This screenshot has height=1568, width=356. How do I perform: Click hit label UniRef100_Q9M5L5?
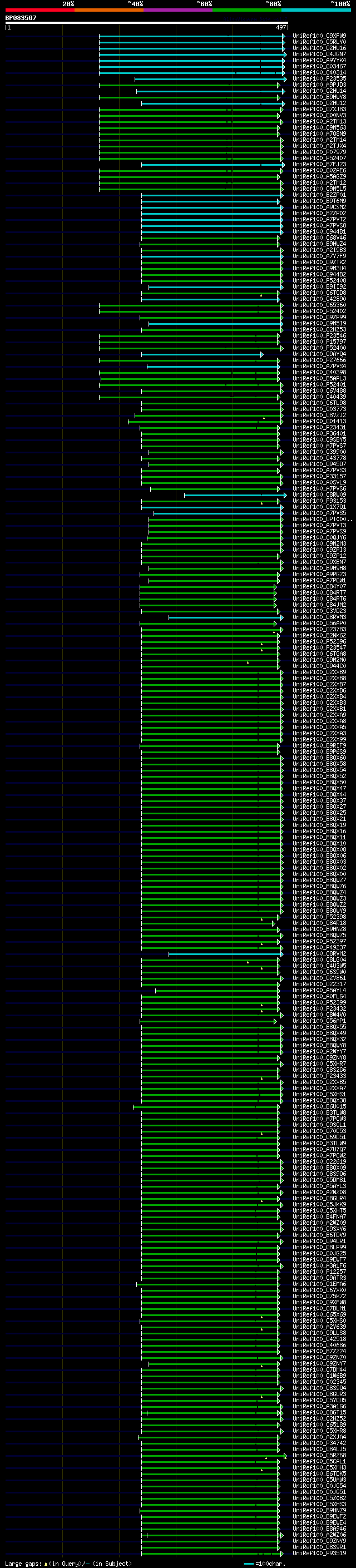tap(319, 189)
